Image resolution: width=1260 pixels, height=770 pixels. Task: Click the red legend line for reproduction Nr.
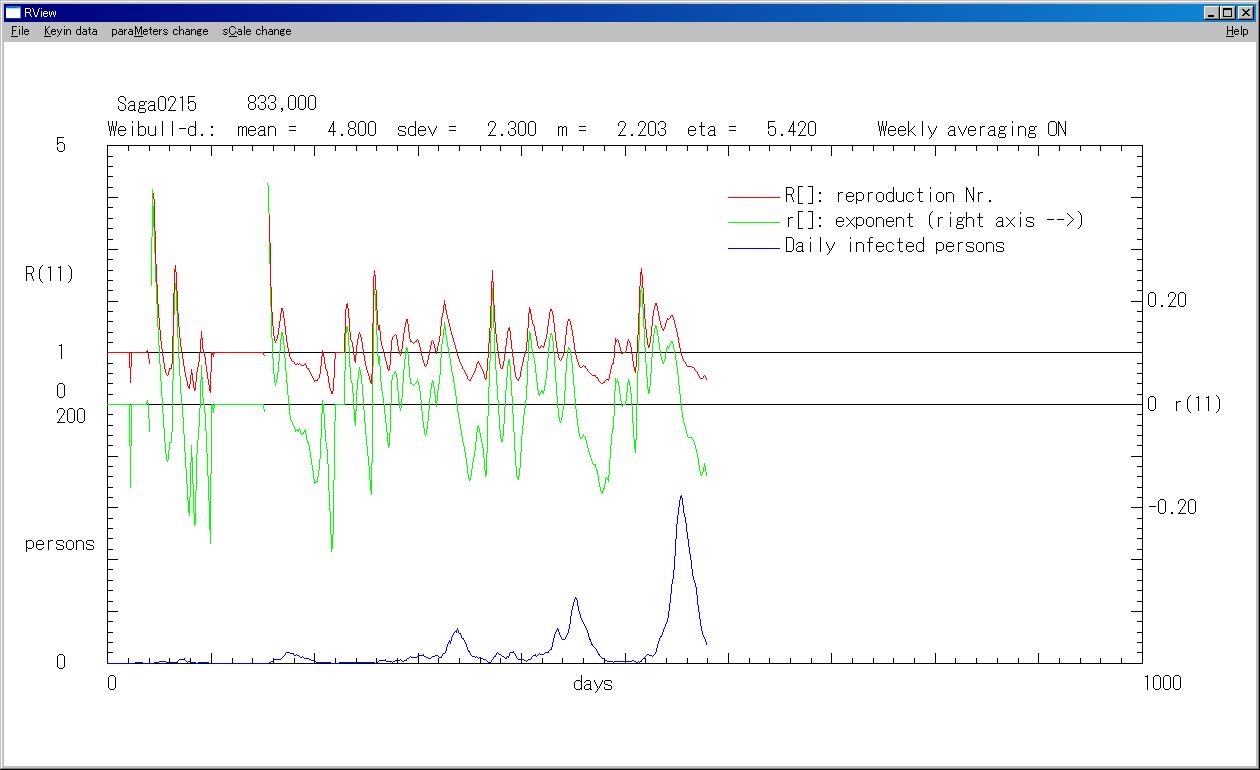tap(753, 197)
